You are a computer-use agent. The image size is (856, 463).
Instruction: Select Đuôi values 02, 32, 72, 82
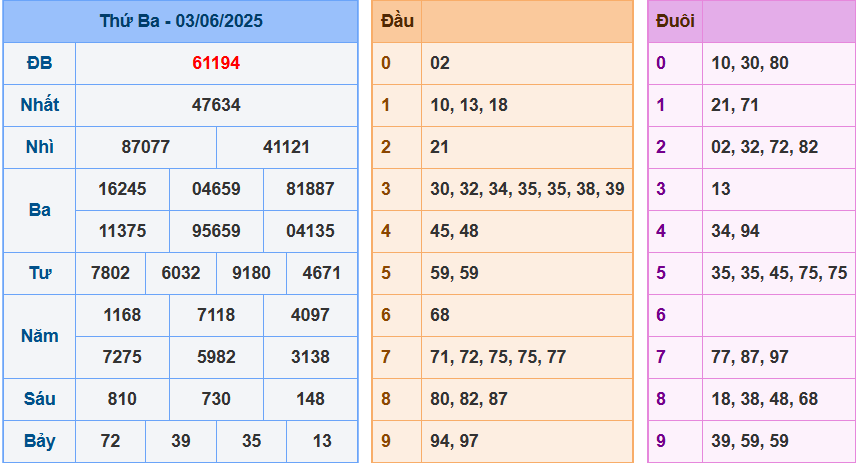tap(765, 147)
